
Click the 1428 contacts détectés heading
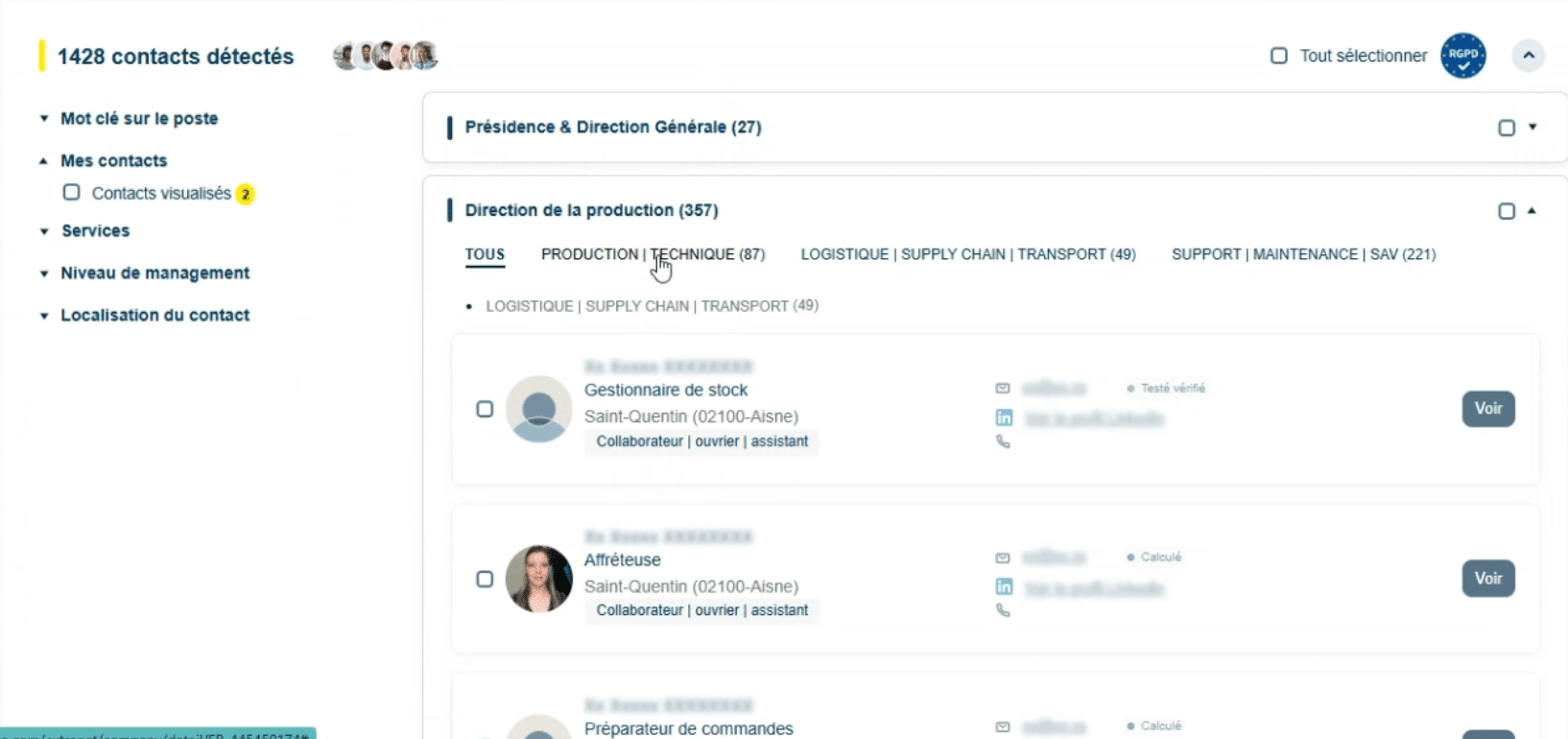pos(176,57)
